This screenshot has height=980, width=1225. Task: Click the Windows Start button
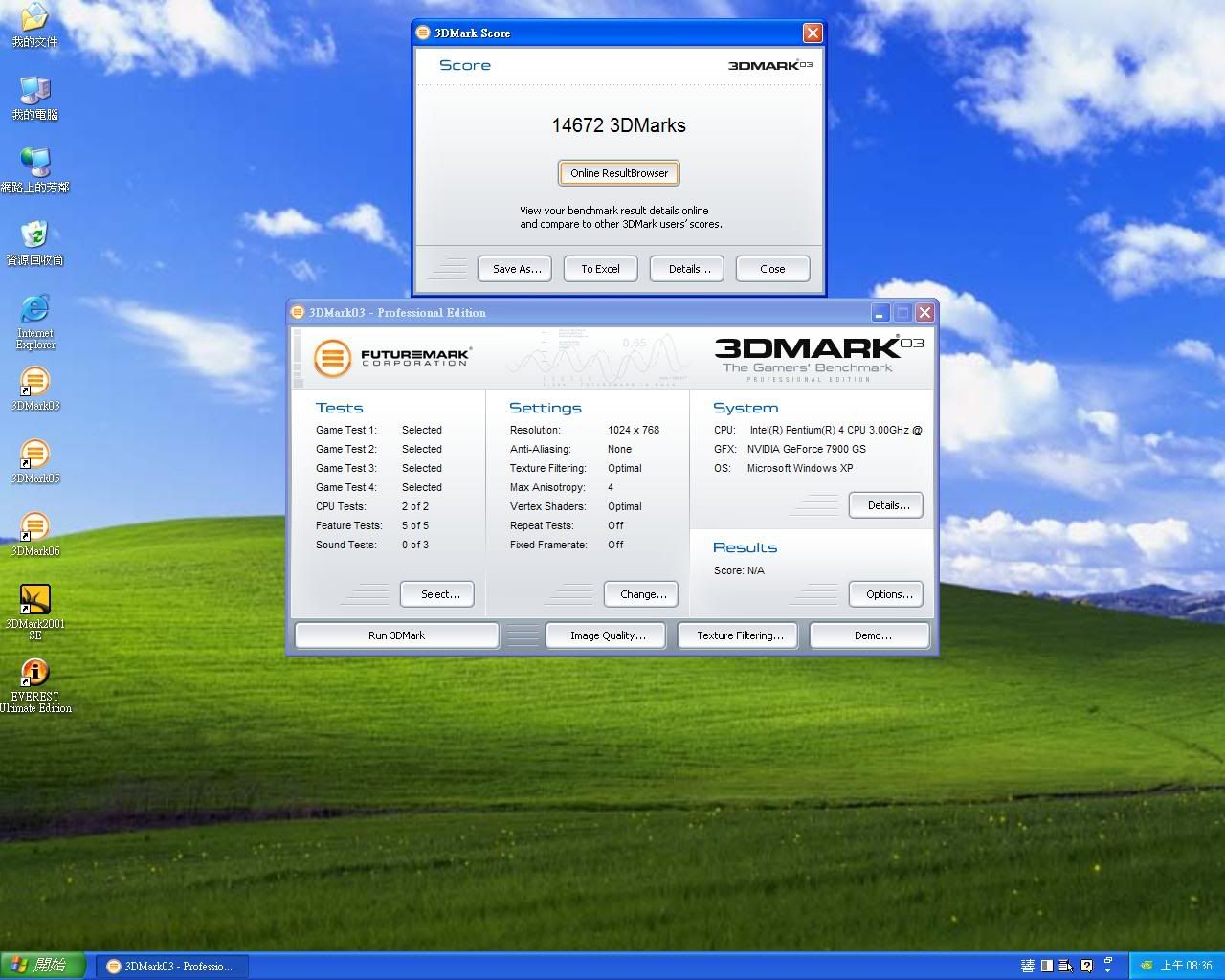click(42, 966)
